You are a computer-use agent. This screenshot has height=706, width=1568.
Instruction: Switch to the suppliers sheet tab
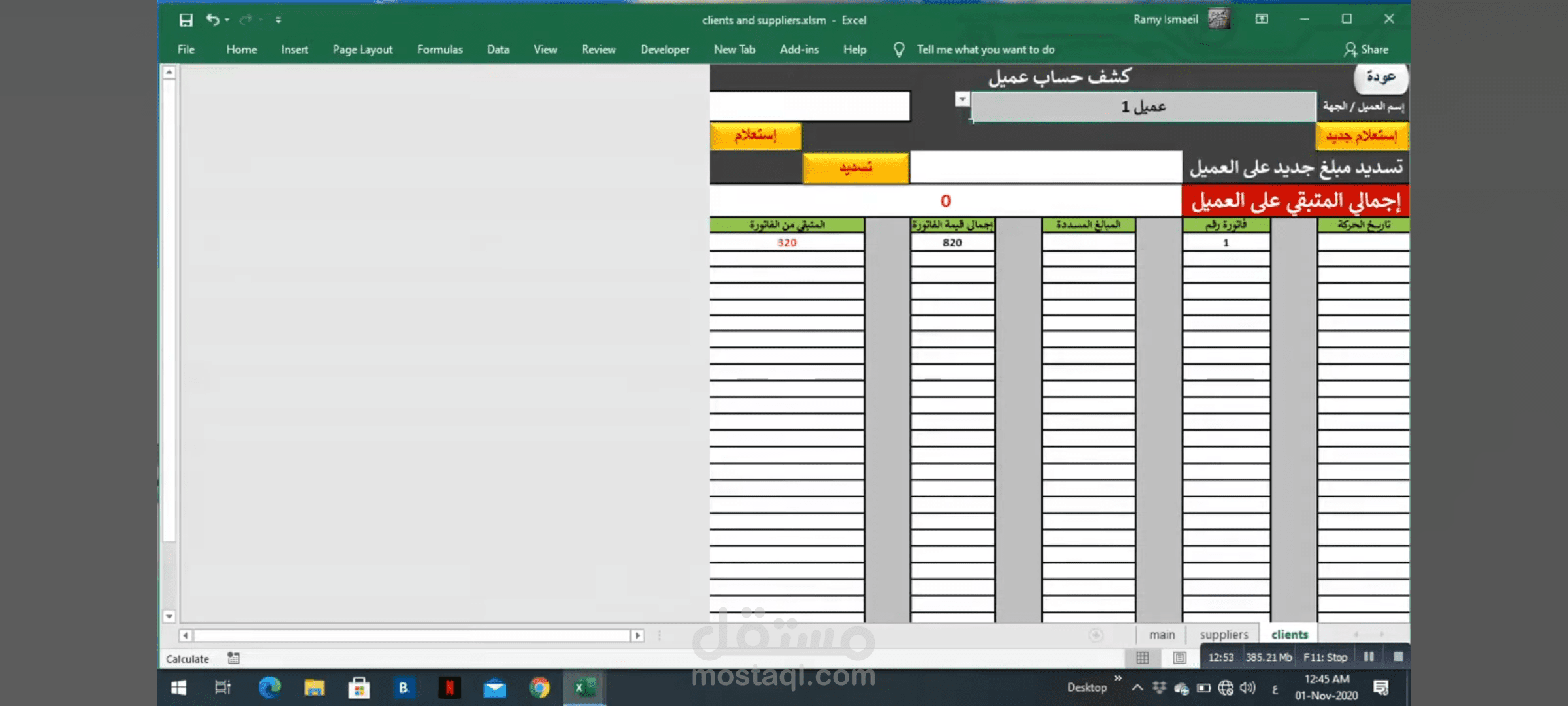coord(1224,635)
